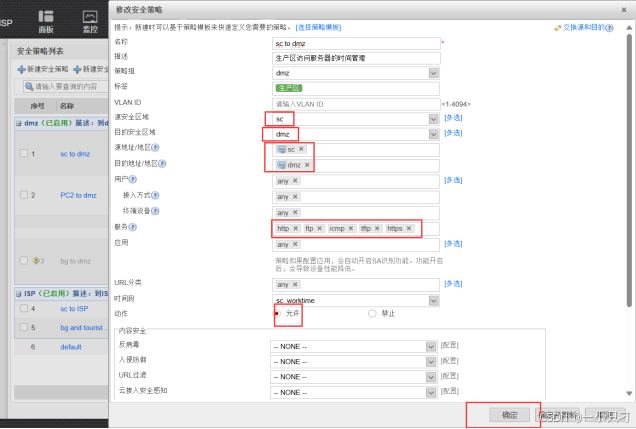Viewport: 636px width, 429px height.
Task: Click help icon next to 接入方式
Action: pyautogui.click(x=155, y=195)
